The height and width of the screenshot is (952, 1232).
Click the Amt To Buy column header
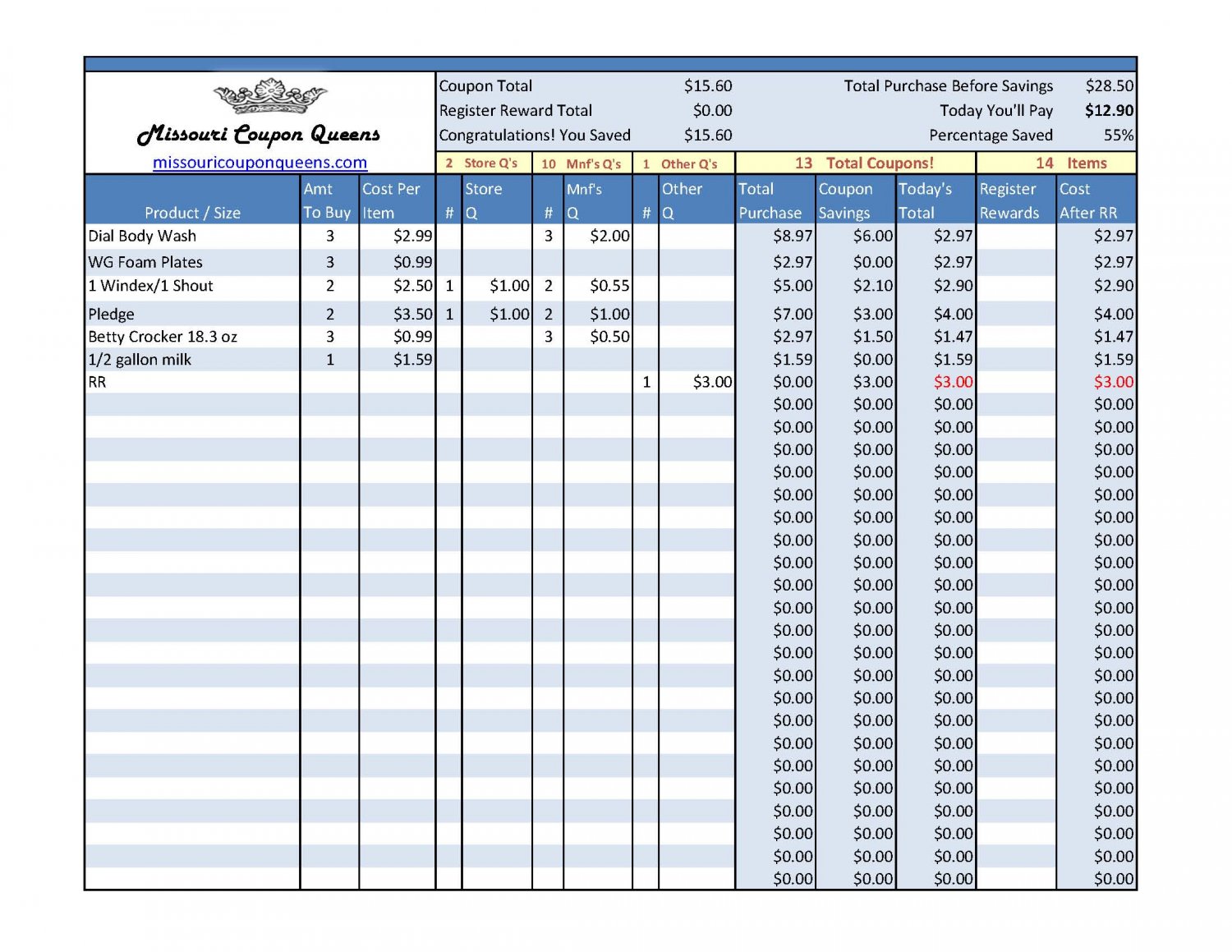[328, 200]
